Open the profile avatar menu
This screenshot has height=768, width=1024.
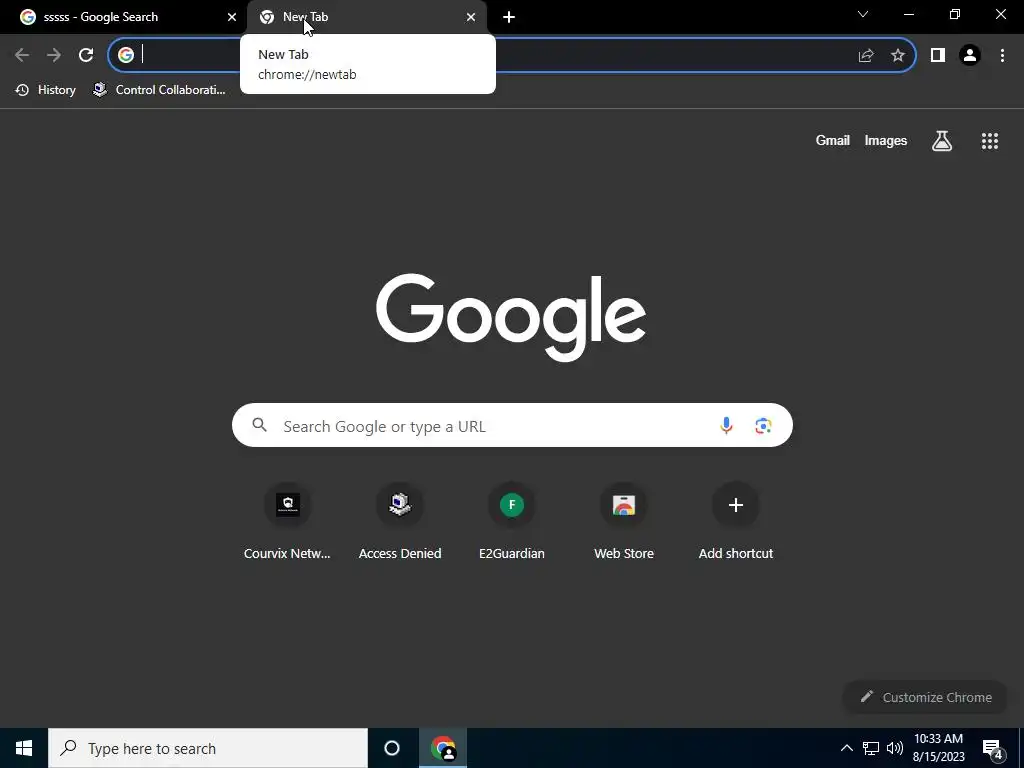pyautogui.click(x=970, y=56)
